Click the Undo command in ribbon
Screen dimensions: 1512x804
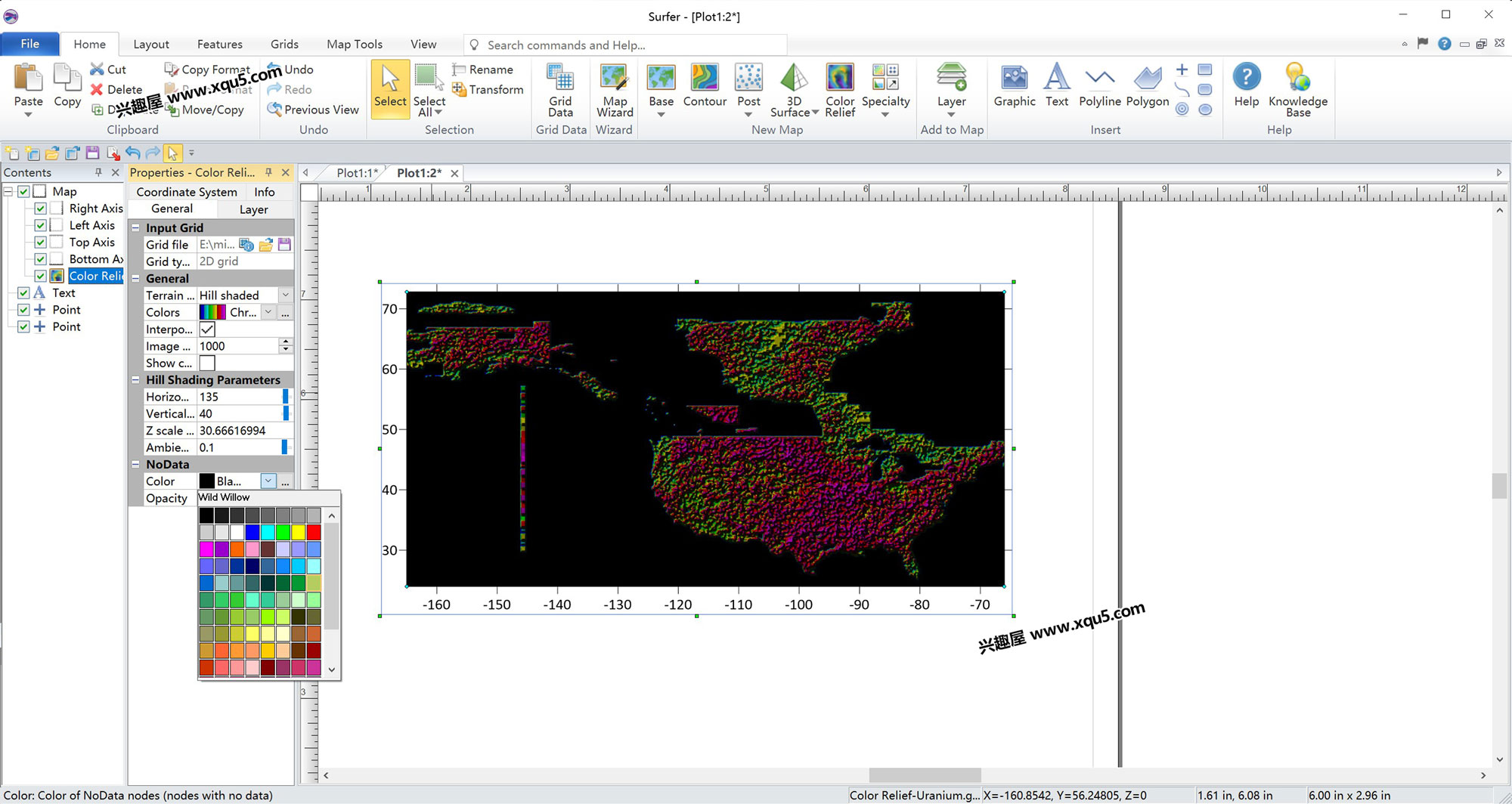point(290,70)
